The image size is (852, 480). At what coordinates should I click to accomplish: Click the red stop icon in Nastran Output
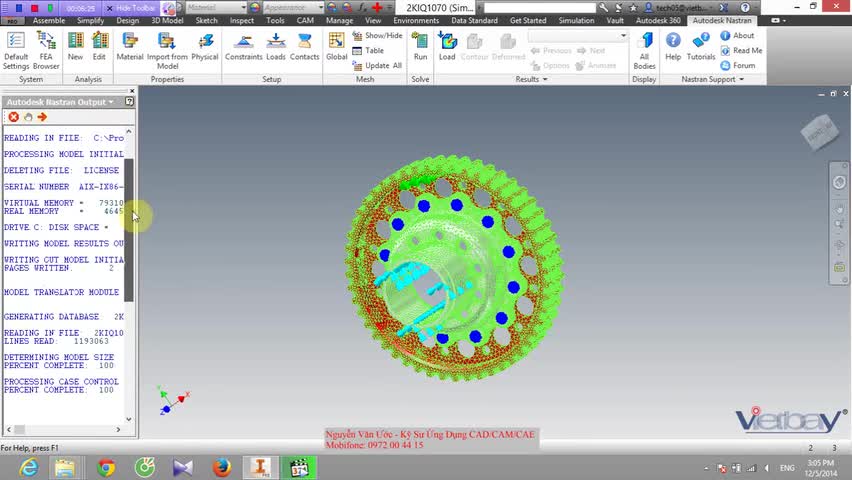coord(14,117)
